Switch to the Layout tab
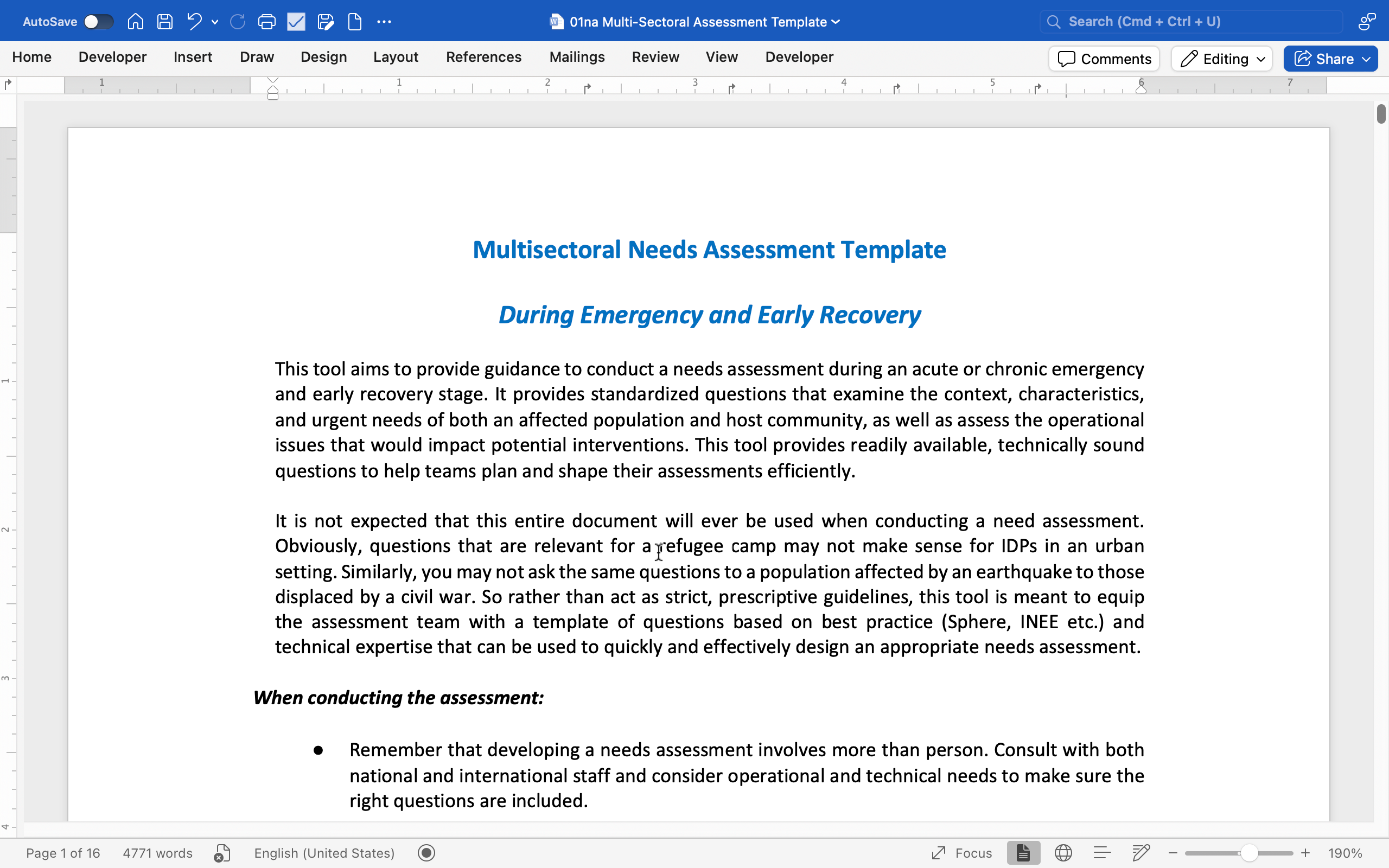The height and width of the screenshot is (868, 1389). [x=396, y=57]
